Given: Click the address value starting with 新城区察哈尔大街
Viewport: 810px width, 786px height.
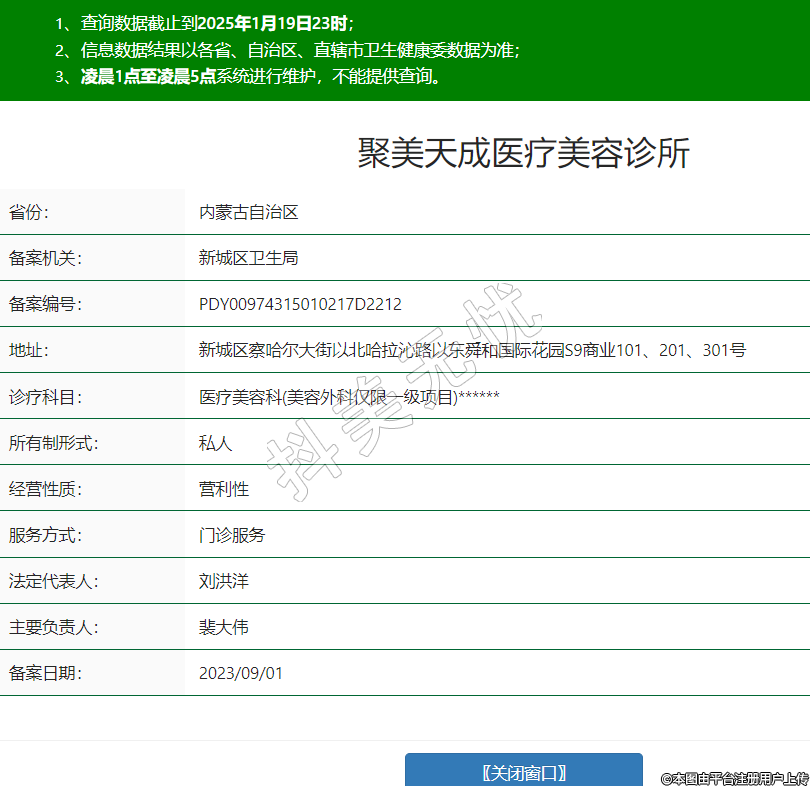Looking at the screenshot, I should tap(472, 350).
